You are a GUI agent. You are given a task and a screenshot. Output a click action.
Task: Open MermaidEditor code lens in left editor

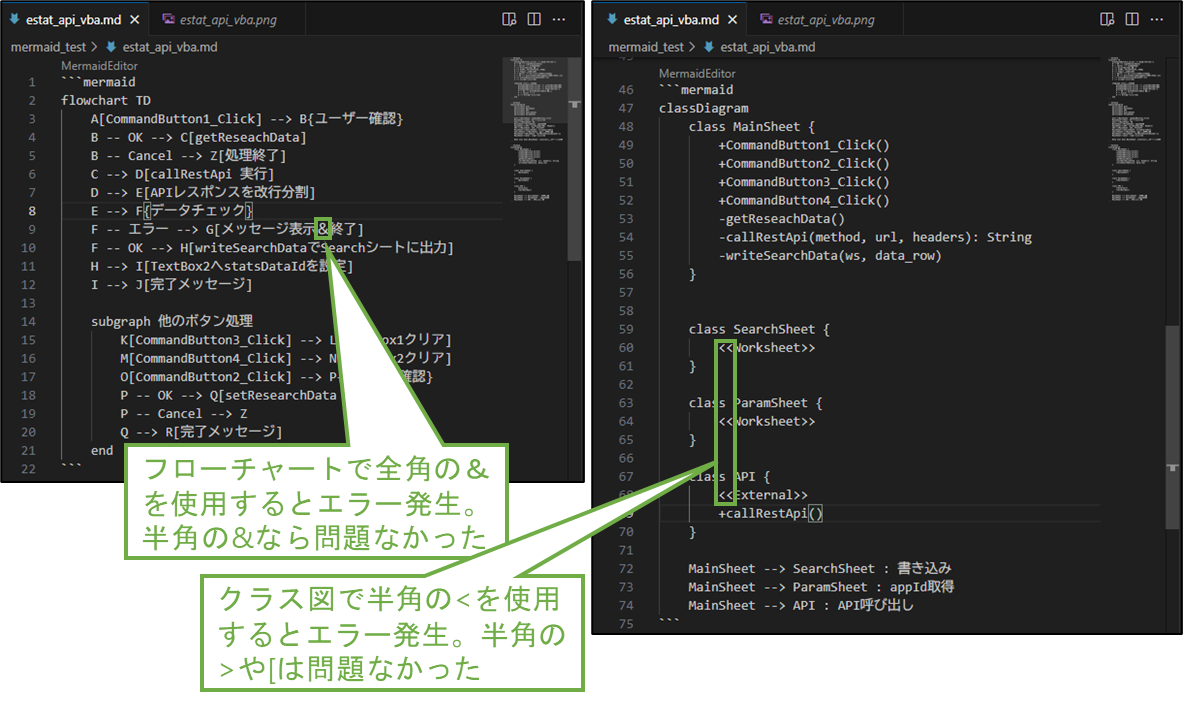pos(100,66)
